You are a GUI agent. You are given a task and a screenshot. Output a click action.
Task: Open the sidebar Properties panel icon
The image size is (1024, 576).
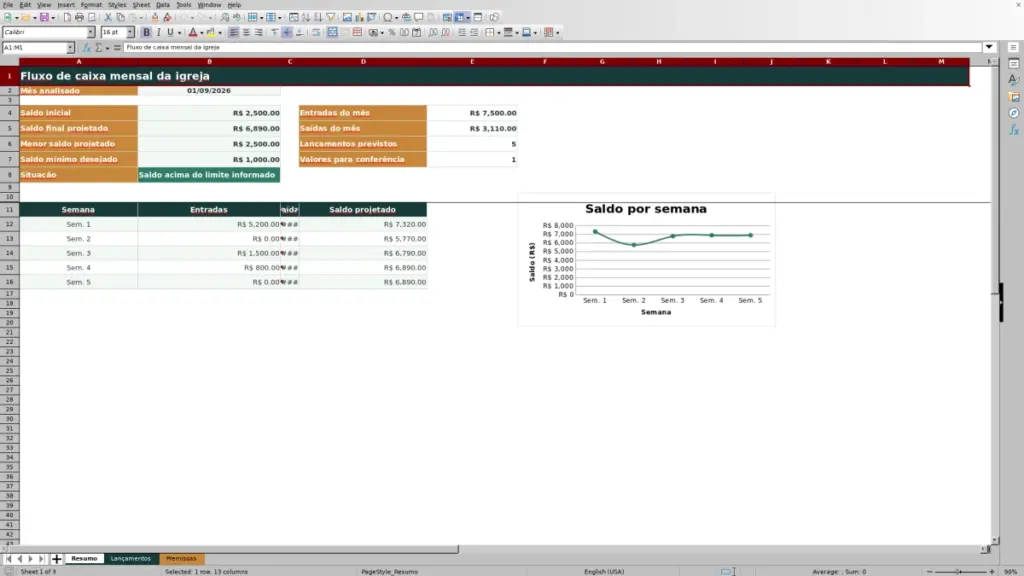click(x=1014, y=63)
